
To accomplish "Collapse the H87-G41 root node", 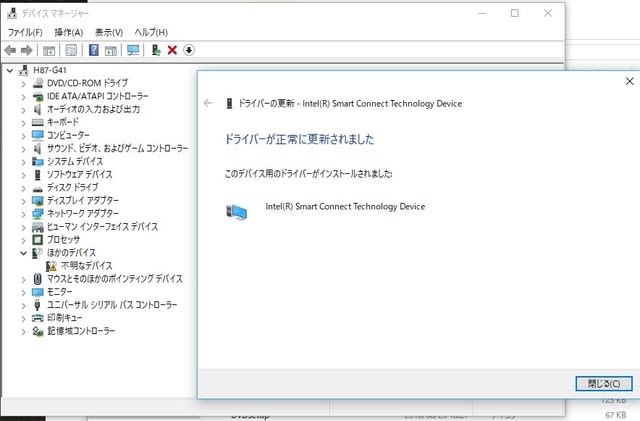I will pos(10,71).
